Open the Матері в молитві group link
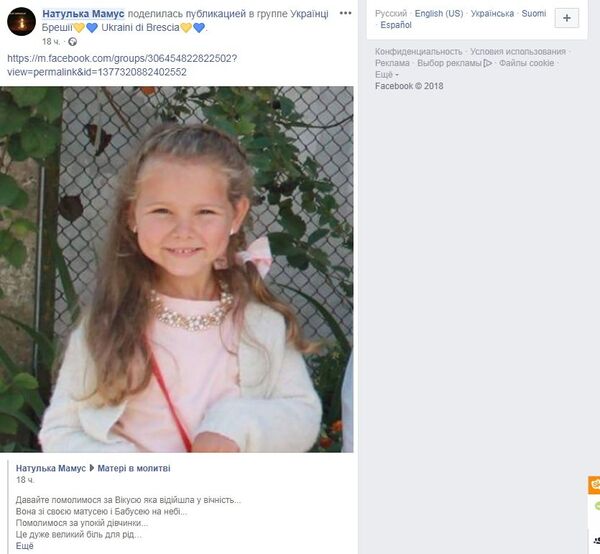The height and width of the screenshot is (554, 600). (134, 468)
